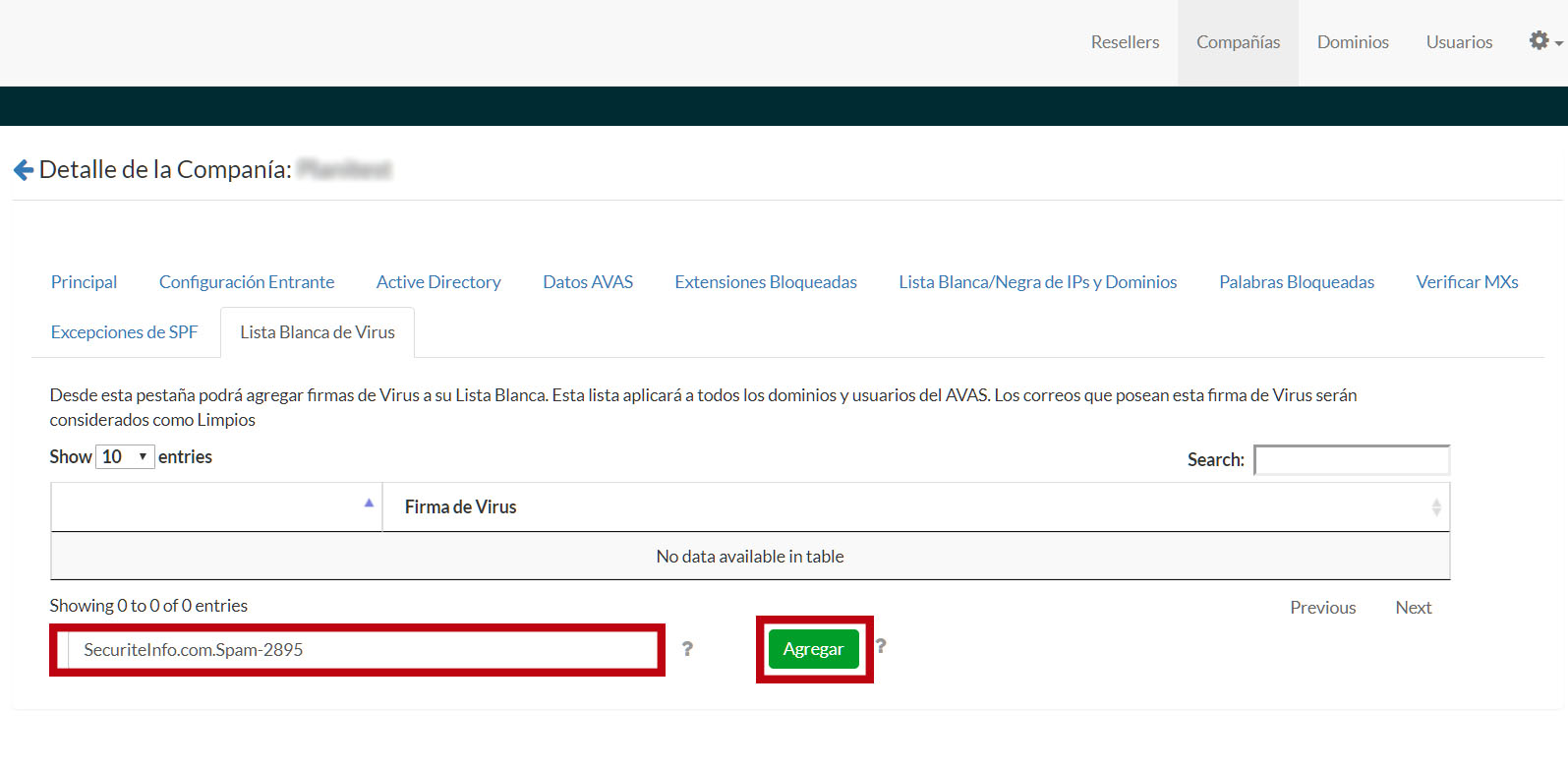Navigate to Dominios in top bar
The width and height of the screenshot is (1568, 770).
(1353, 42)
